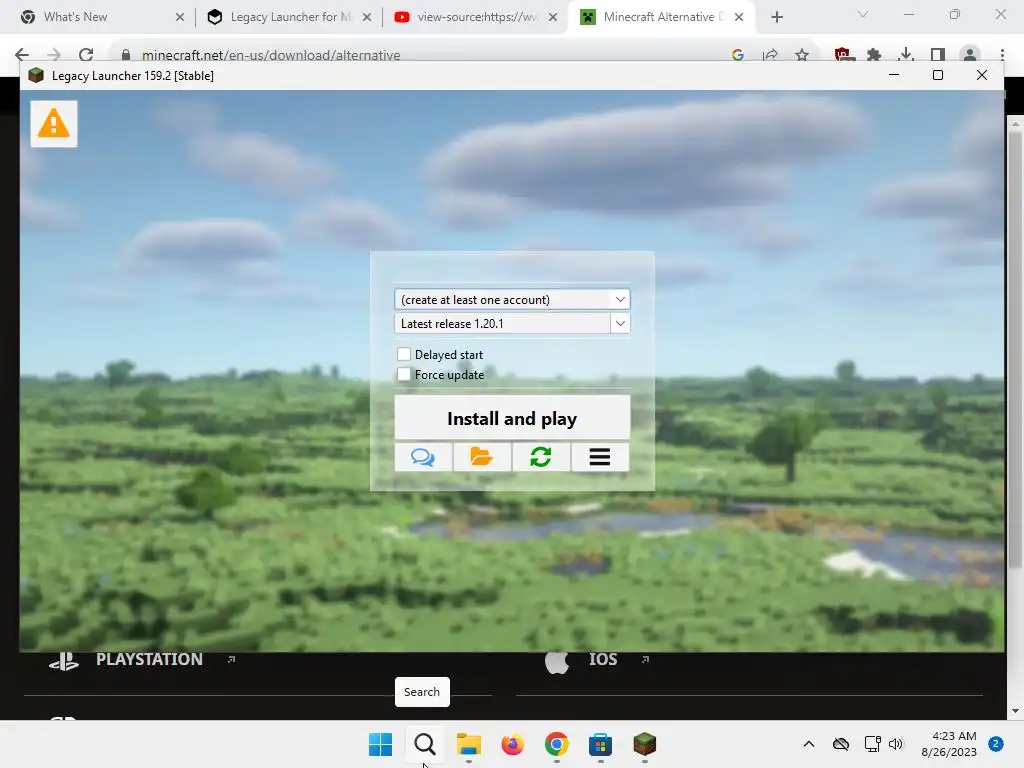This screenshot has height=768, width=1024.
Task: Open File Explorer from taskbar
Action: pos(468,744)
